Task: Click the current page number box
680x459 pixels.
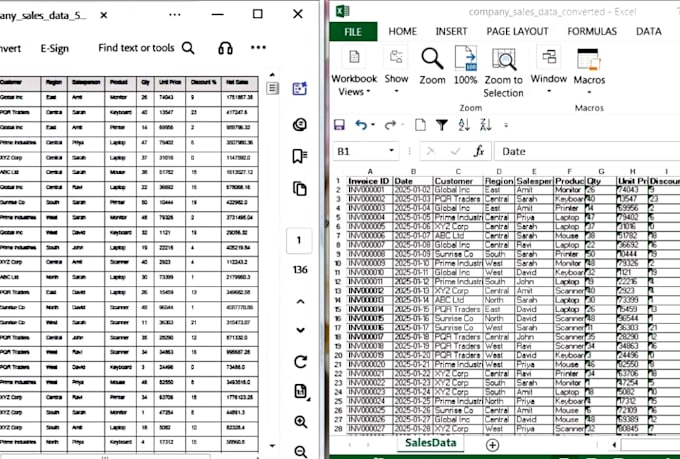Action: (x=299, y=240)
